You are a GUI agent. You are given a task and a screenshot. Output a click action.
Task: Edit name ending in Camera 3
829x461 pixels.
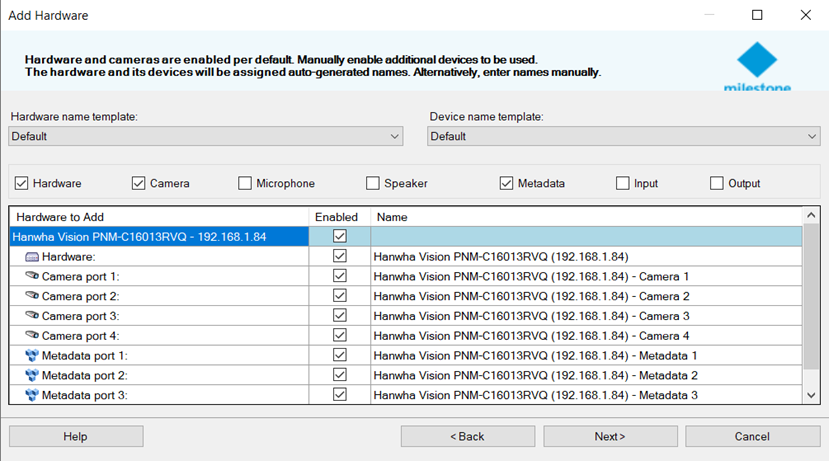pyautogui.click(x=586, y=316)
